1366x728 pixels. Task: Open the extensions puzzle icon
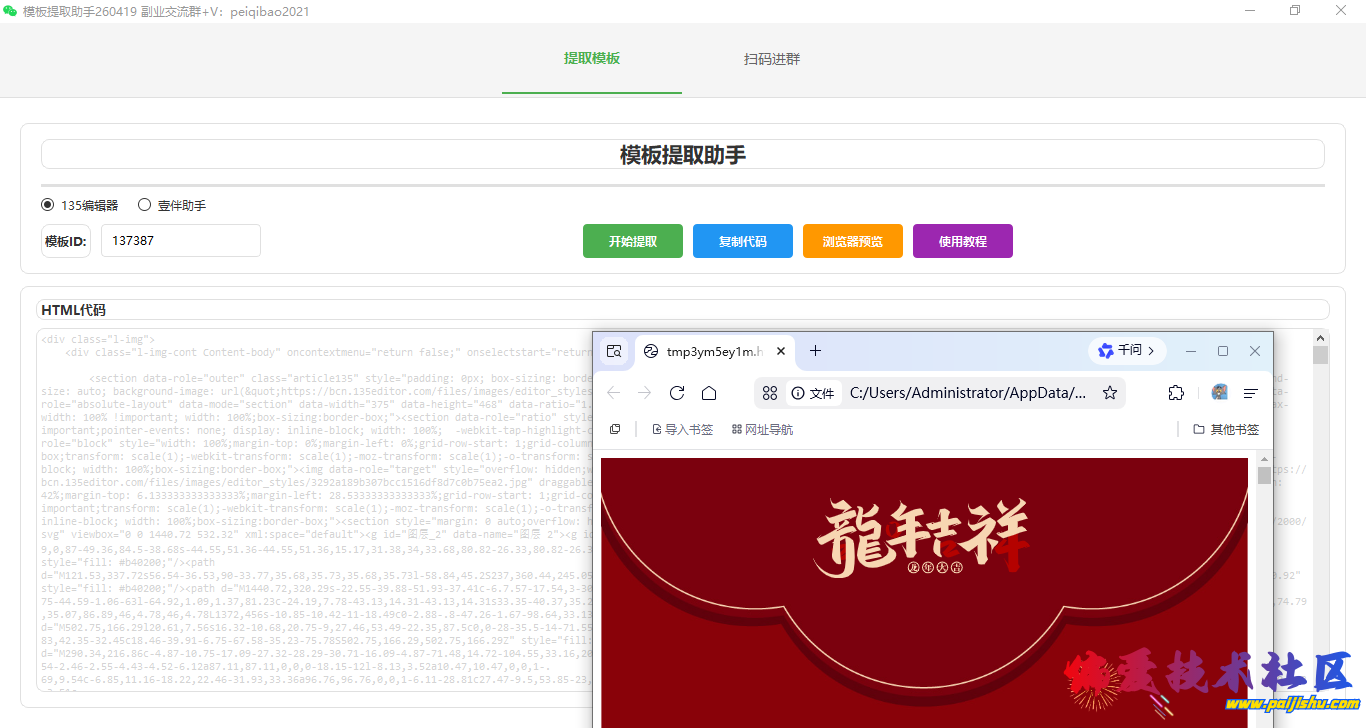tap(1175, 393)
